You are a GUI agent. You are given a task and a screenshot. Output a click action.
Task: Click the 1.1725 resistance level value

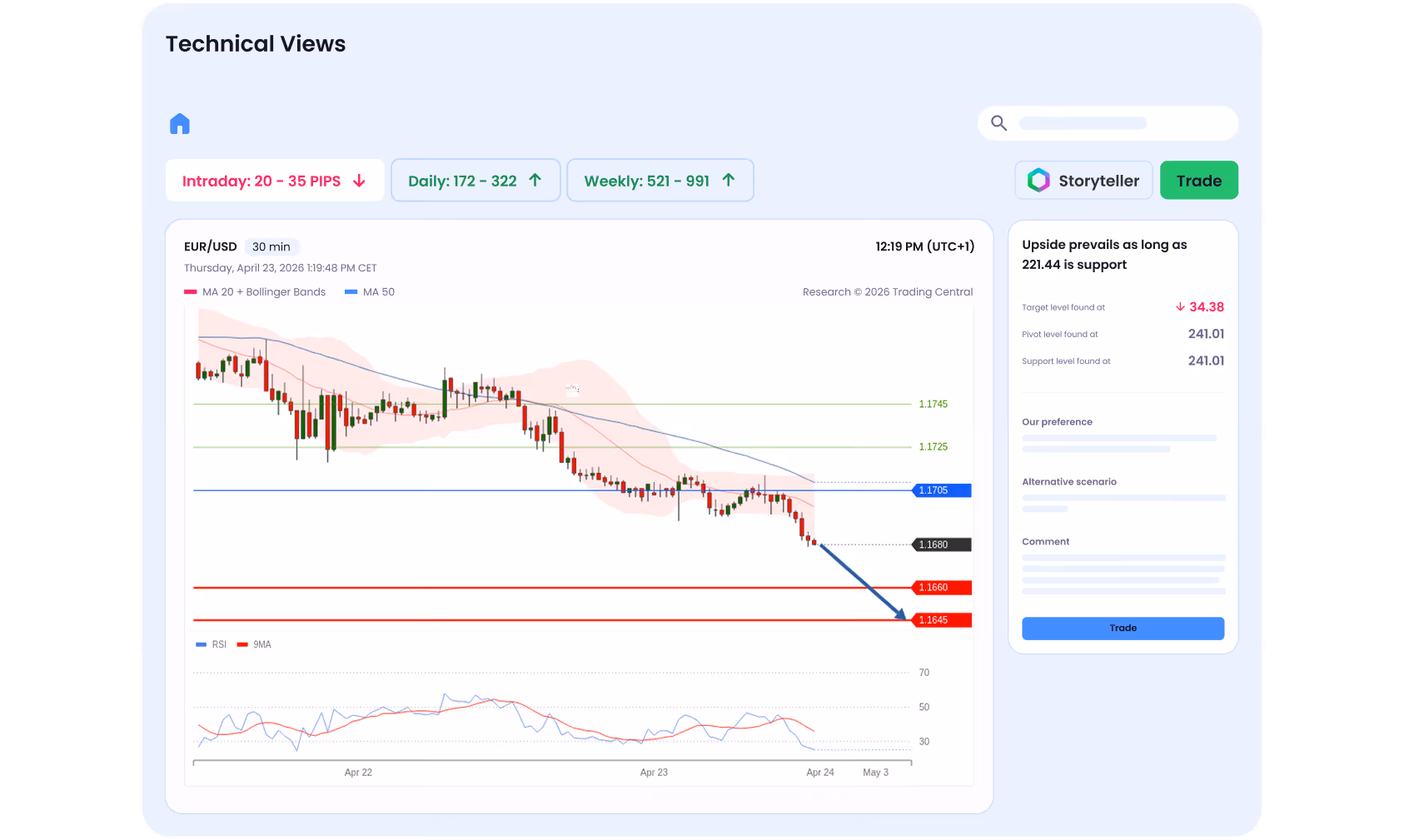pos(934,447)
